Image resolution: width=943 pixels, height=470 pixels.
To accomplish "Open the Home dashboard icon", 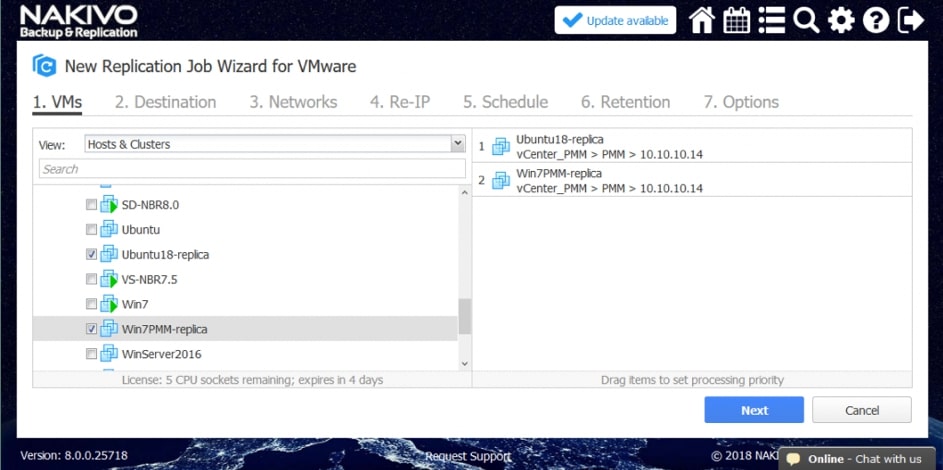I will (x=702, y=20).
